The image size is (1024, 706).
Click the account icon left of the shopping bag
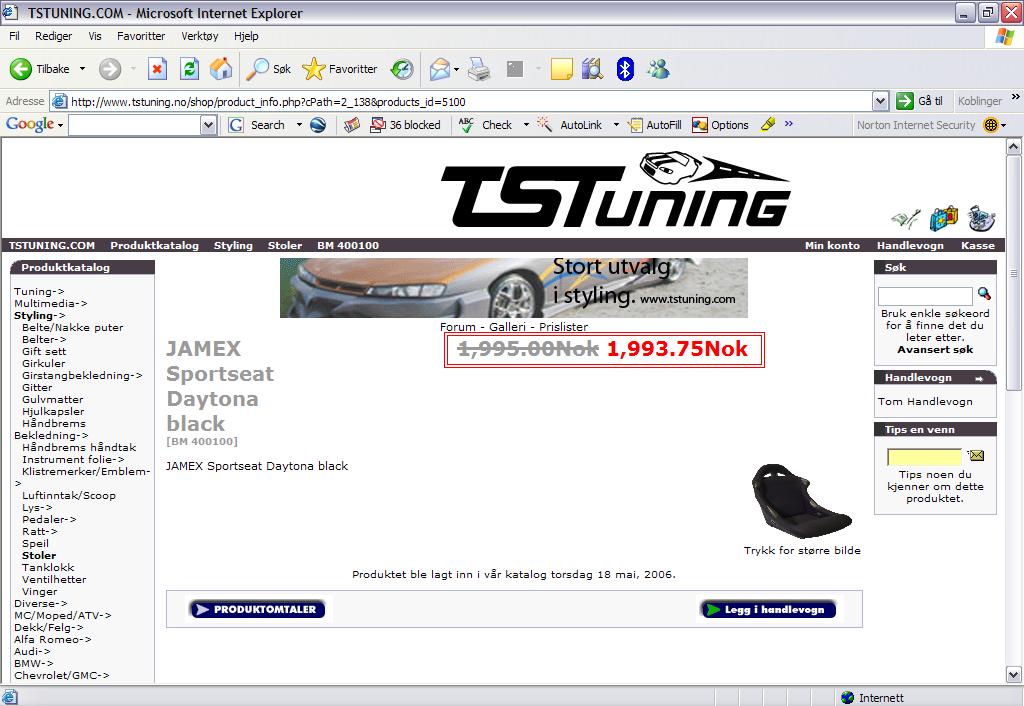click(906, 219)
